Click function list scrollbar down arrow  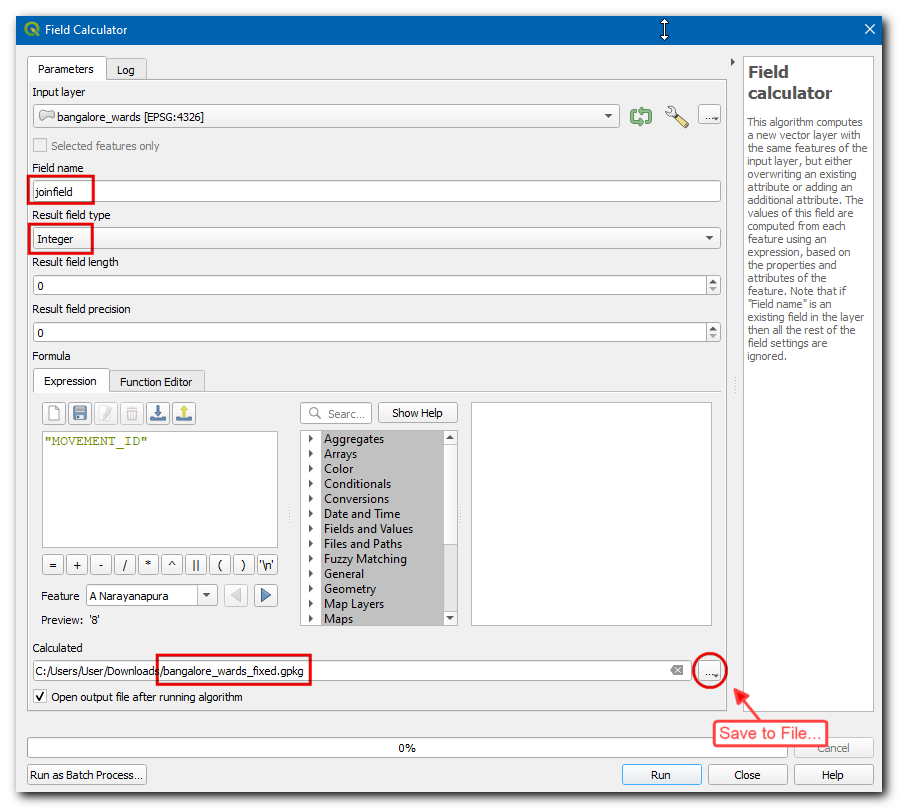451,618
